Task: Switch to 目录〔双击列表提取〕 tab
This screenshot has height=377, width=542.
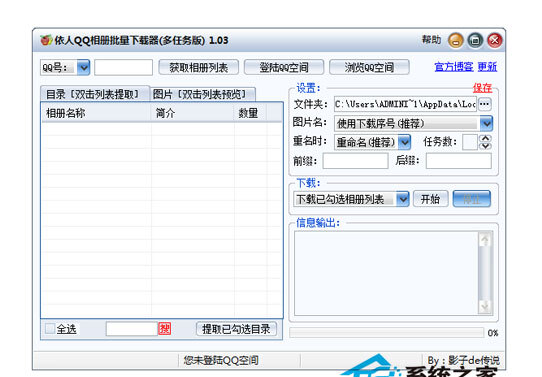Action: pyautogui.click(x=94, y=94)
